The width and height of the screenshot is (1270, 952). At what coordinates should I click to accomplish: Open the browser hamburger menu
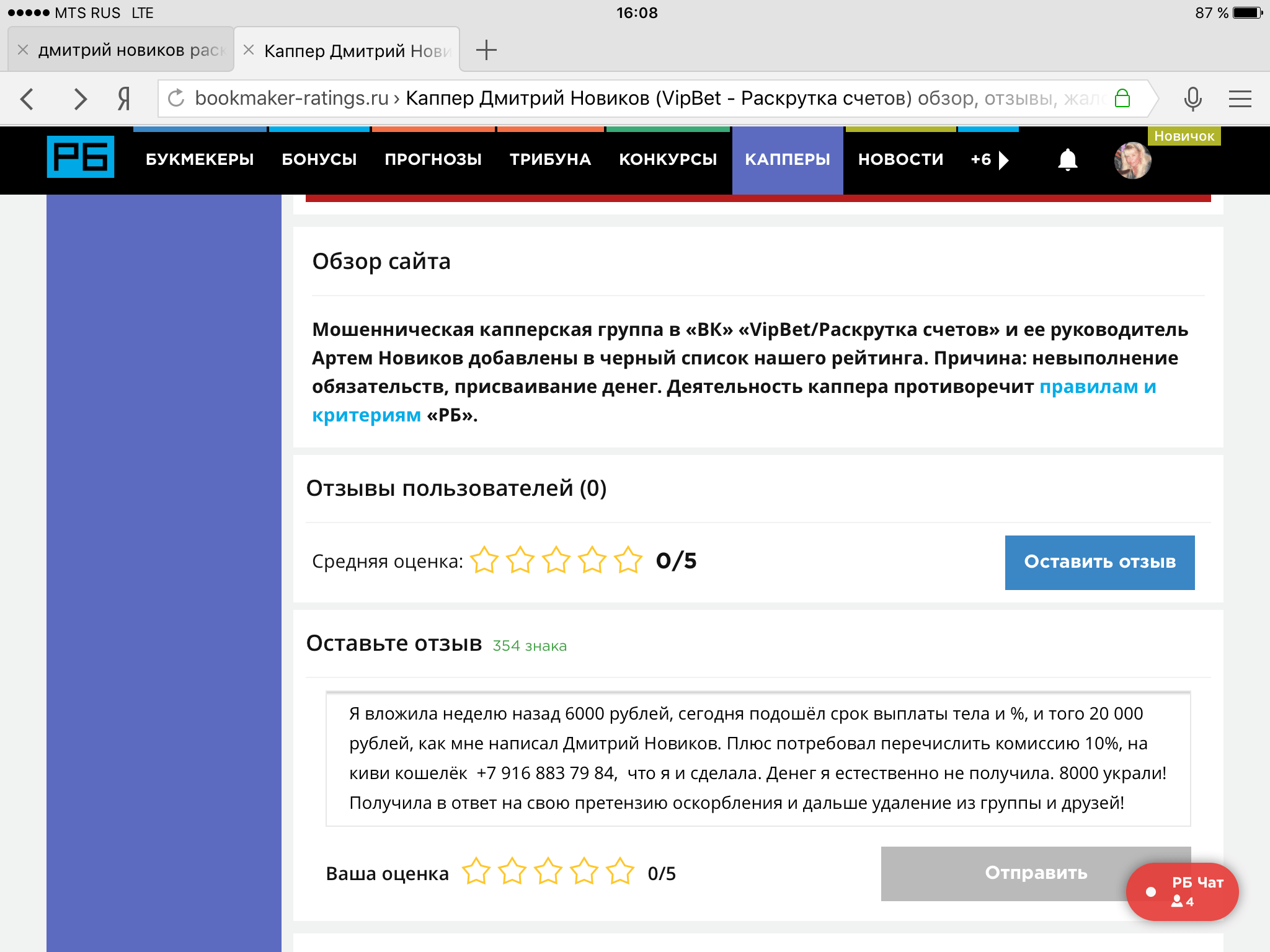tap(1240, 99)
